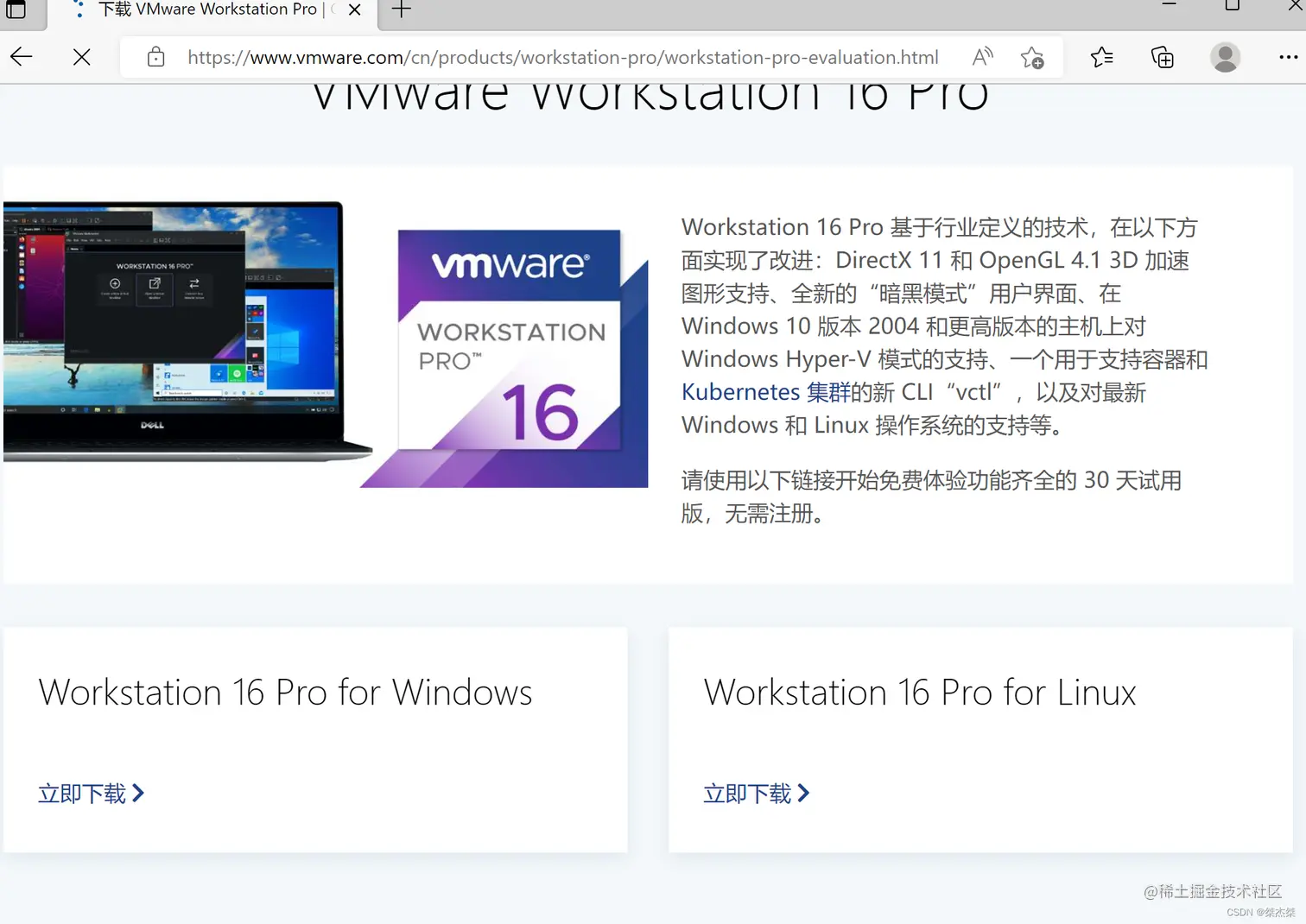The image size is (1306, 924).
Task: Open the Collections icon
Action: (1163, 58)
